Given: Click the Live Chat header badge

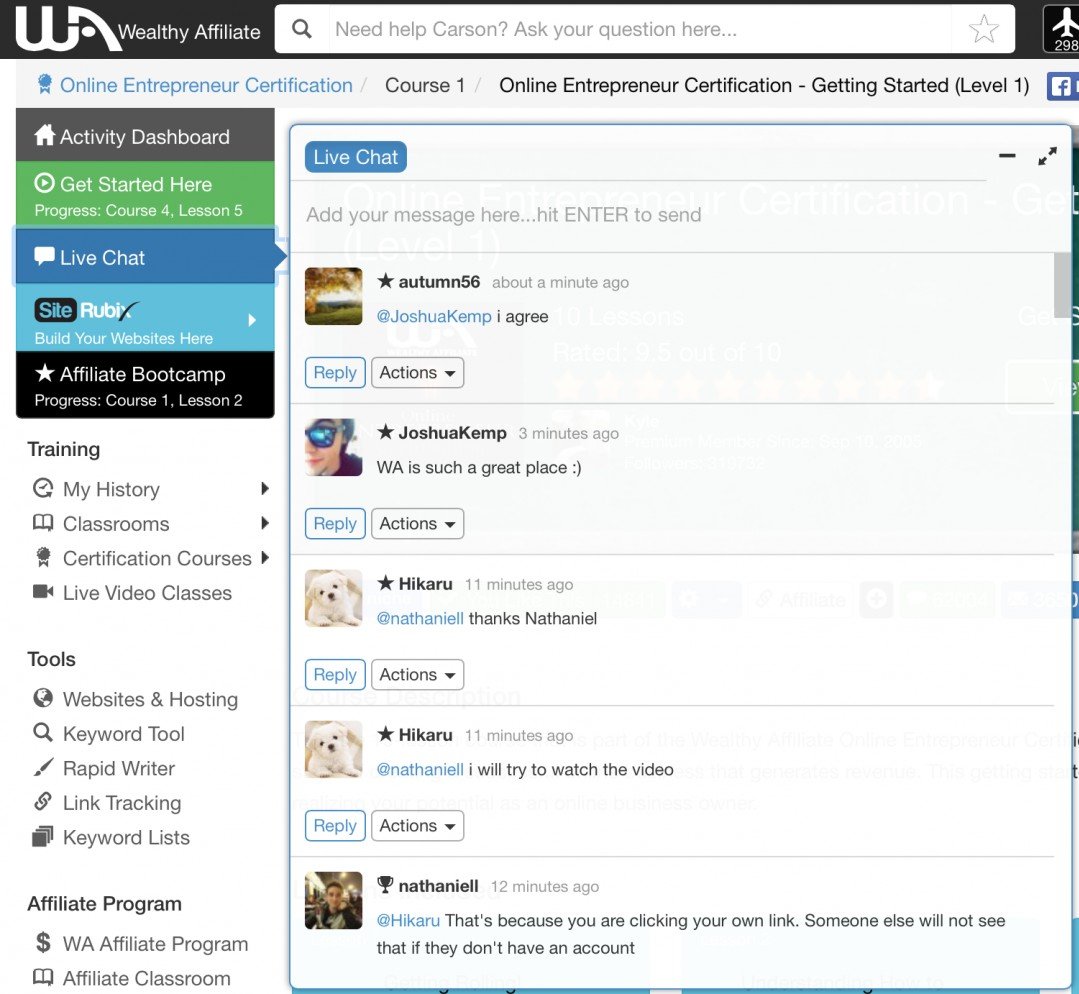Looking at the screenshot, I should tap(356, 157).
